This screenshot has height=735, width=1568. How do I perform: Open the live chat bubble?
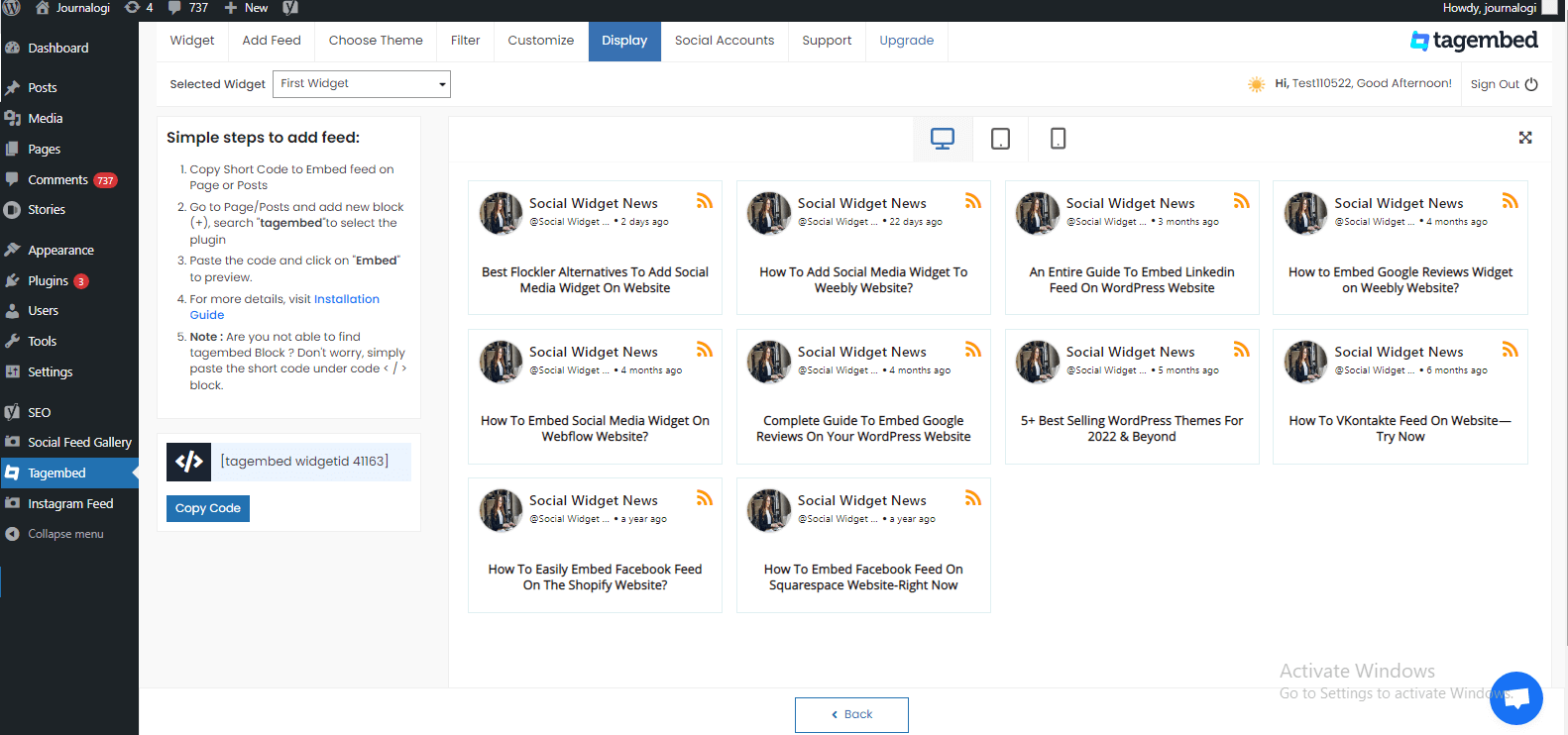[1515, 697]
